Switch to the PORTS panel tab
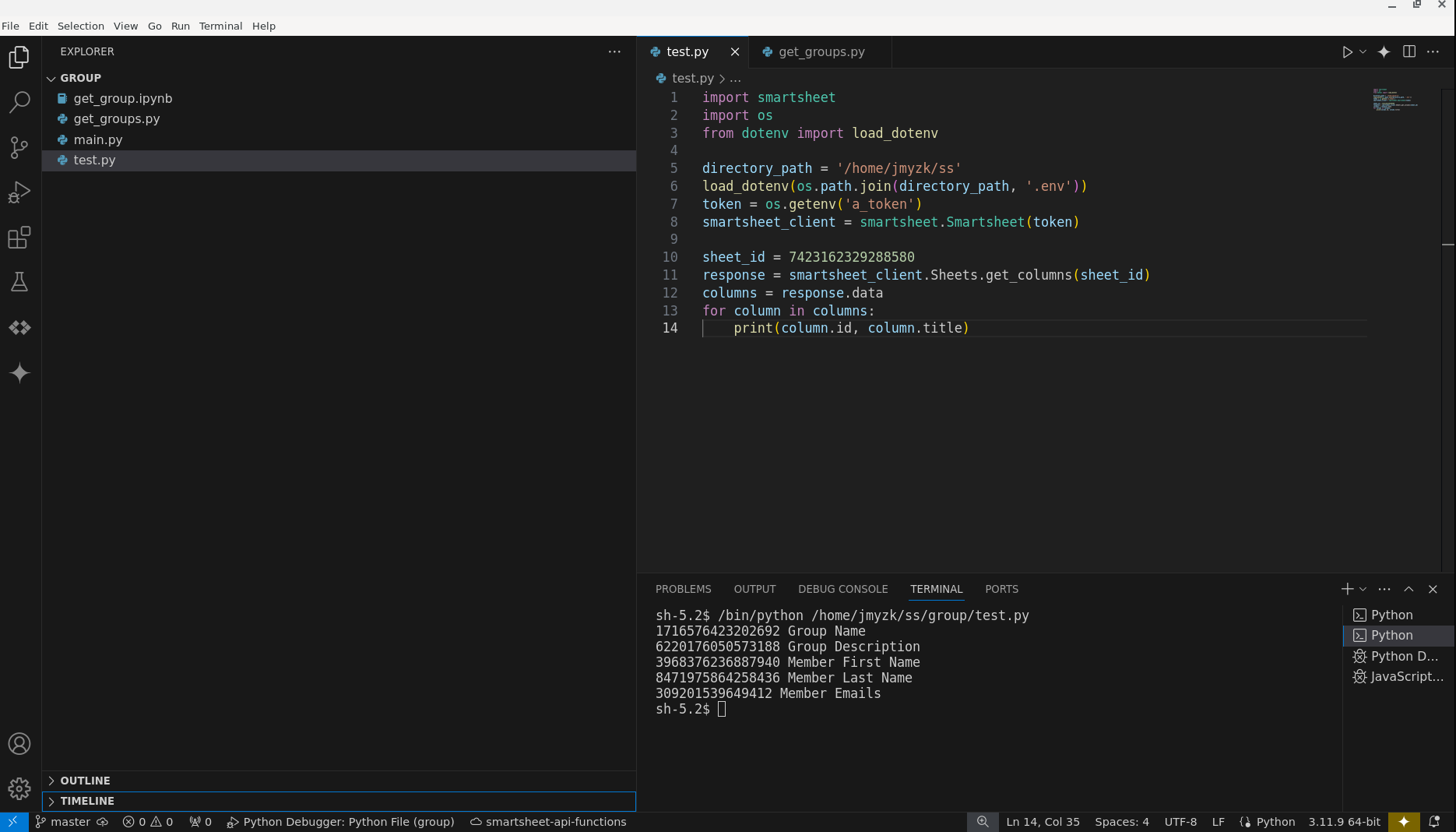Image resolution: width=1456 pixels, height=832 pixels. click(x=1001, y=589)
